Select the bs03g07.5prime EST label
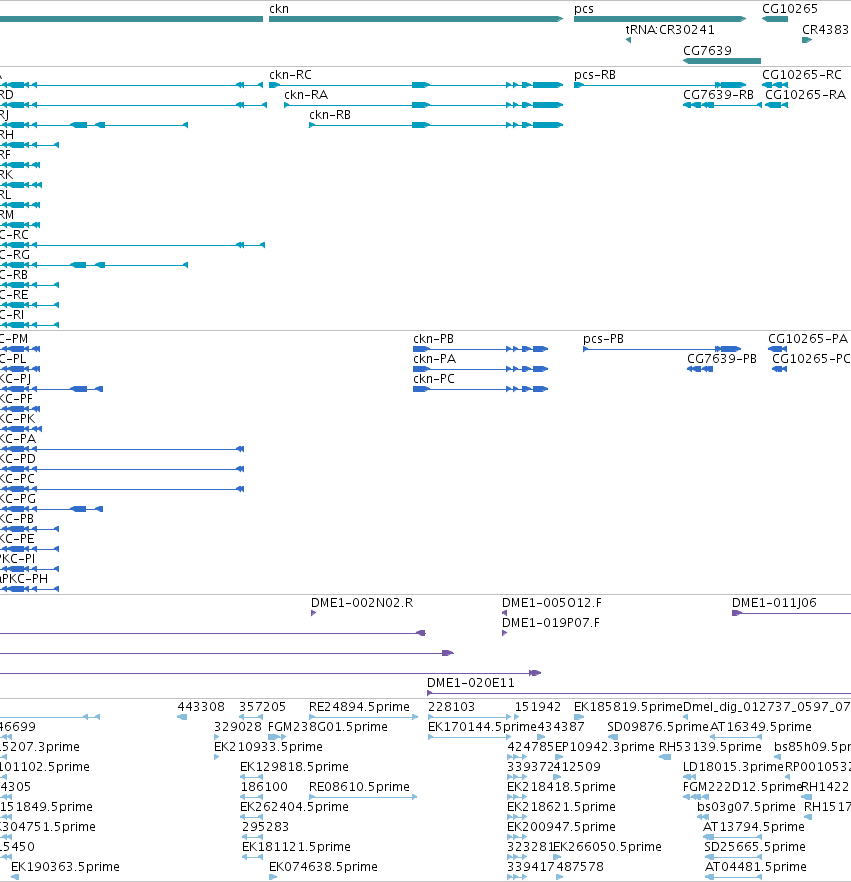Viewport: 851px width, 882px height. 746,807
